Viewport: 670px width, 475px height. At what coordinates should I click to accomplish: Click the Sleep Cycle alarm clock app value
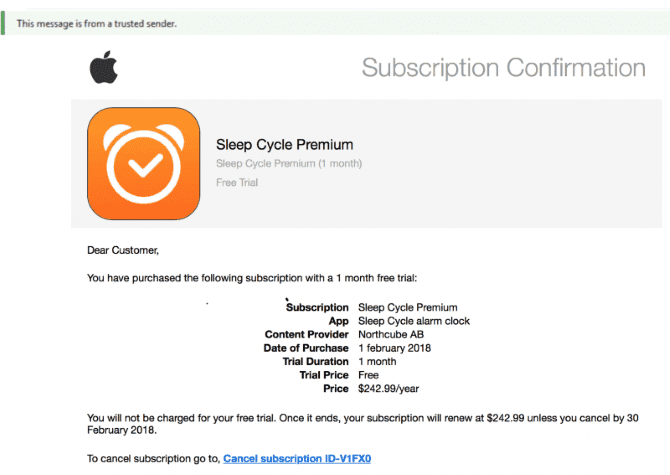[x=414, y=321]
